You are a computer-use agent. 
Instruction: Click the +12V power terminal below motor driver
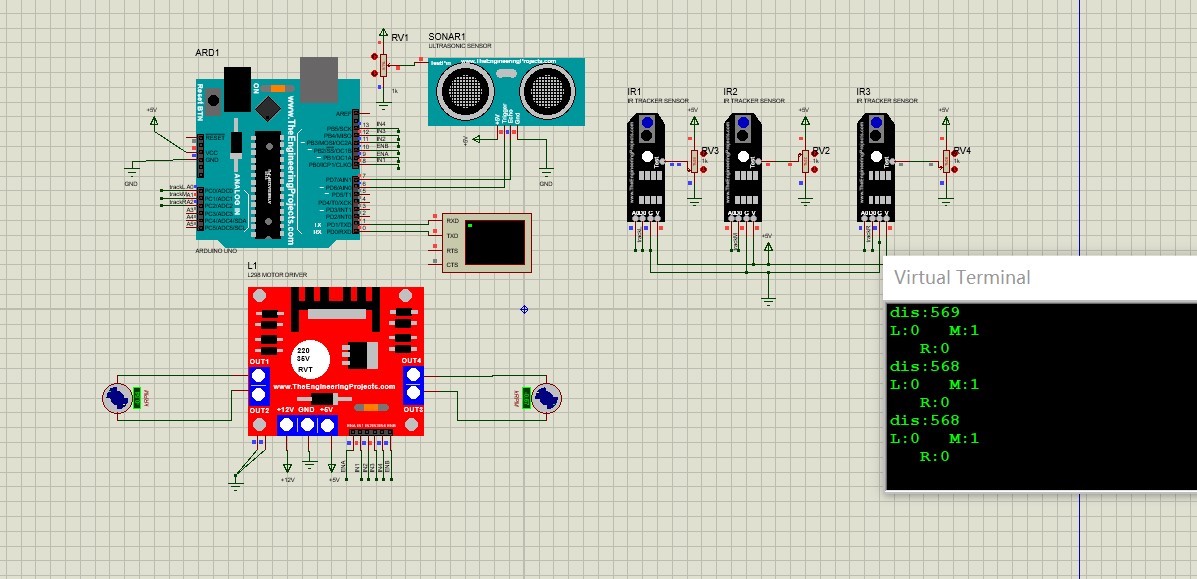click(x=287, y=468)
